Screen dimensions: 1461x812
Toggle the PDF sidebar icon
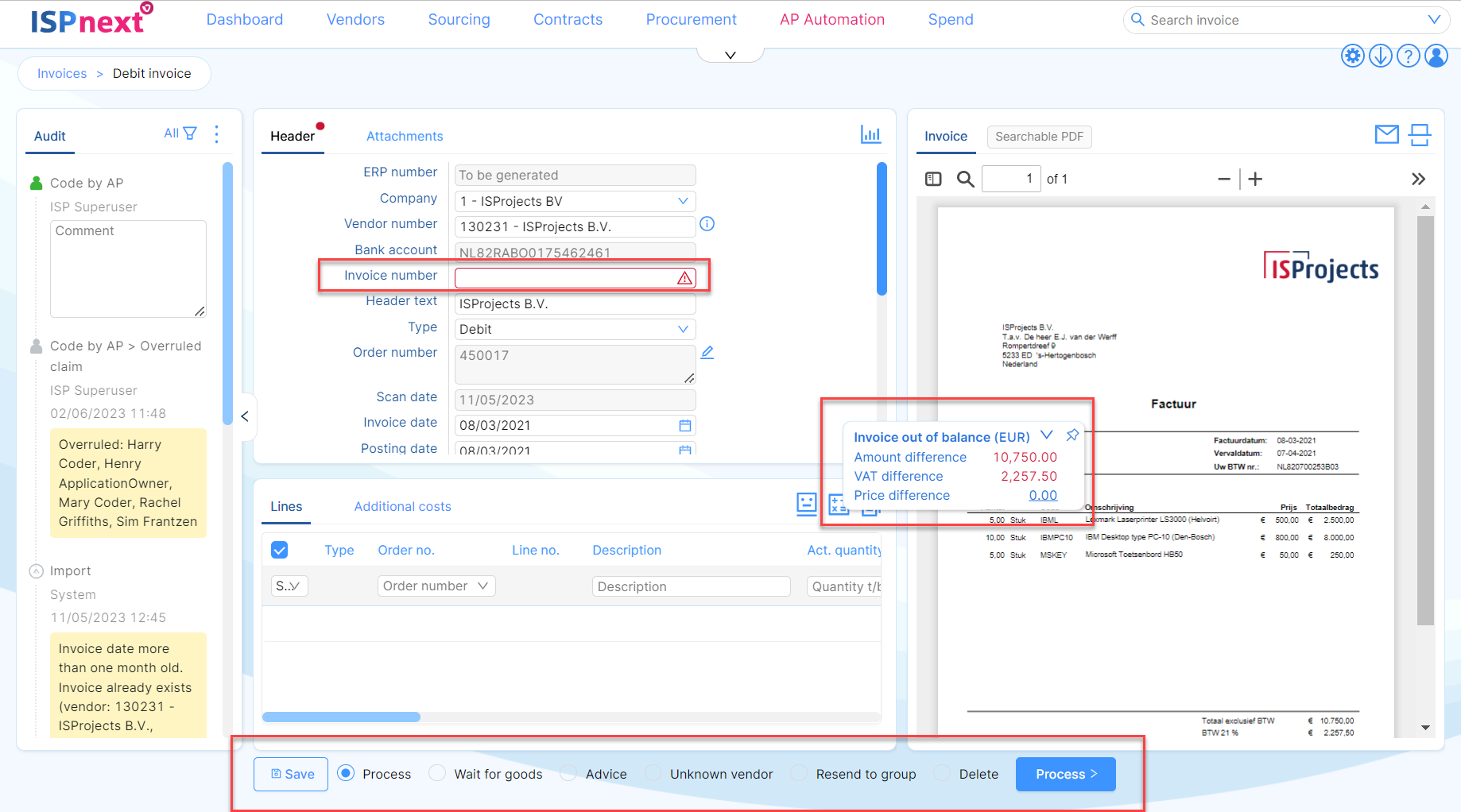tap(933, 180)
